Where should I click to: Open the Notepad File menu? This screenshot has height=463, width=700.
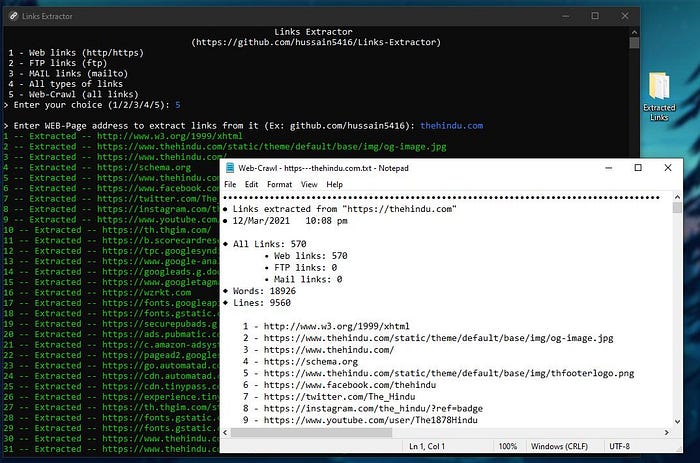230,184
